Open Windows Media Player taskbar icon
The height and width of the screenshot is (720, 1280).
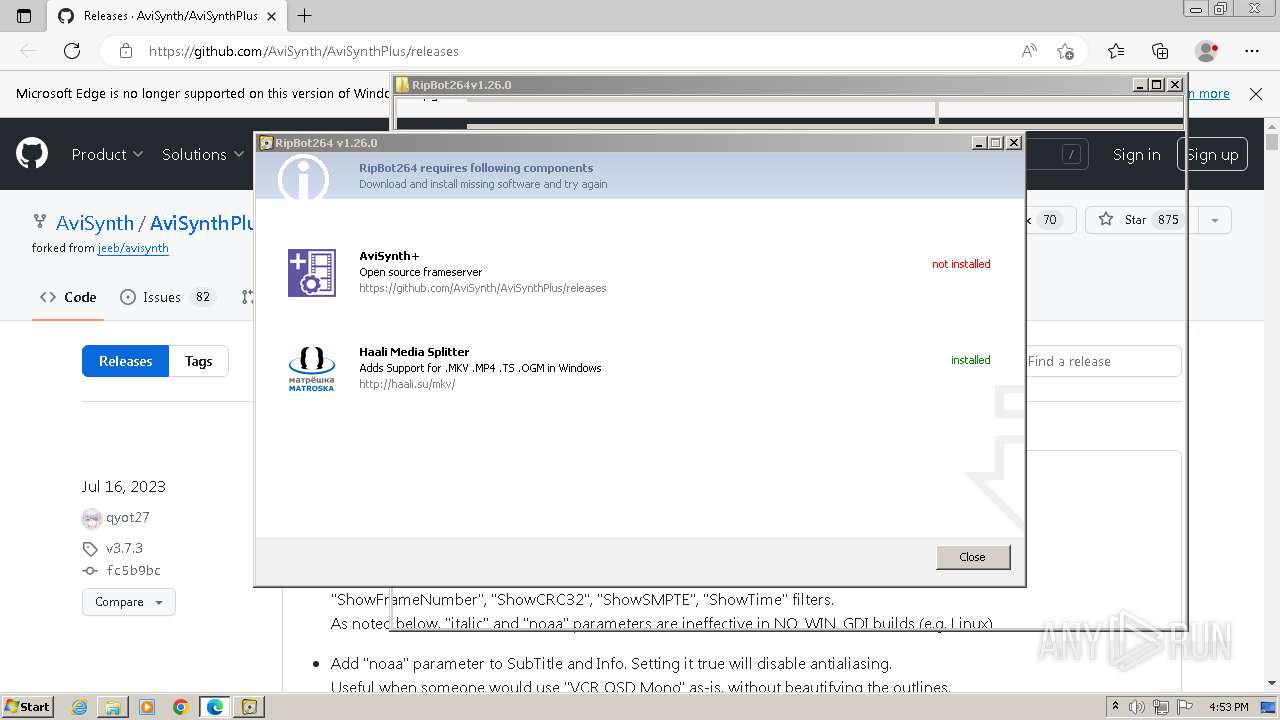[x=147, y=707]
